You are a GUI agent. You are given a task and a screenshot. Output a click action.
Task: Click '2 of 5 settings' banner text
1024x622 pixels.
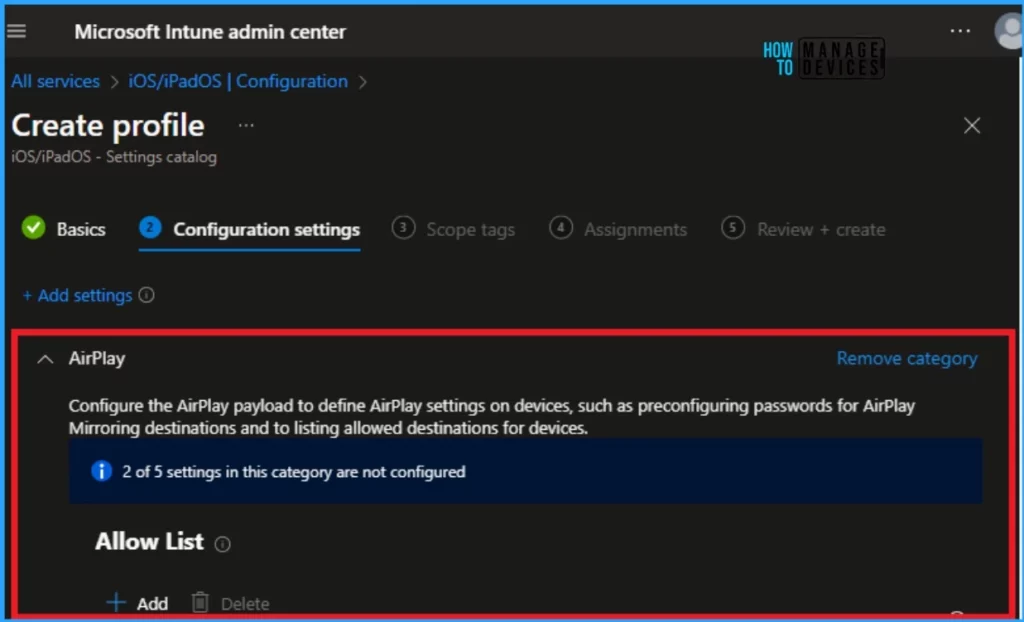[294, 472]
